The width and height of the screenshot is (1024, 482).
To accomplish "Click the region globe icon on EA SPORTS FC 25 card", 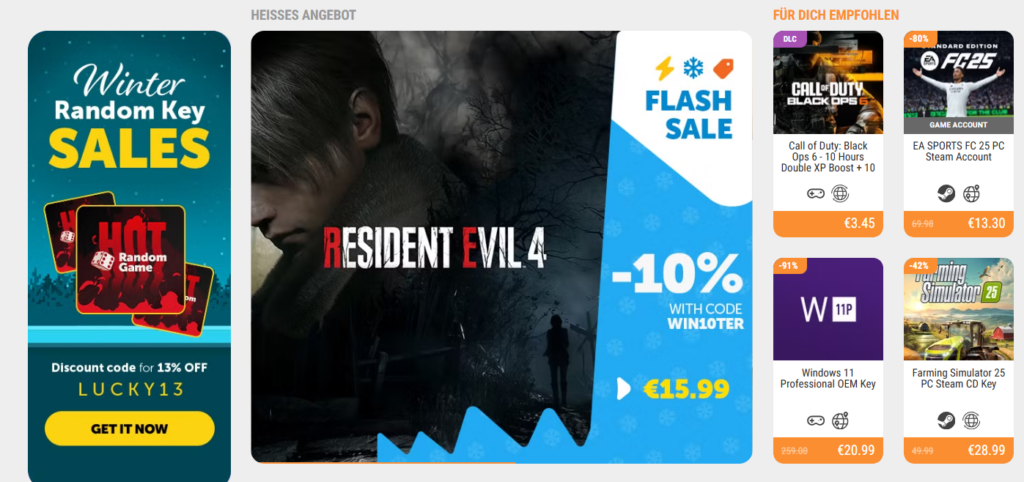I will (971, 194).
